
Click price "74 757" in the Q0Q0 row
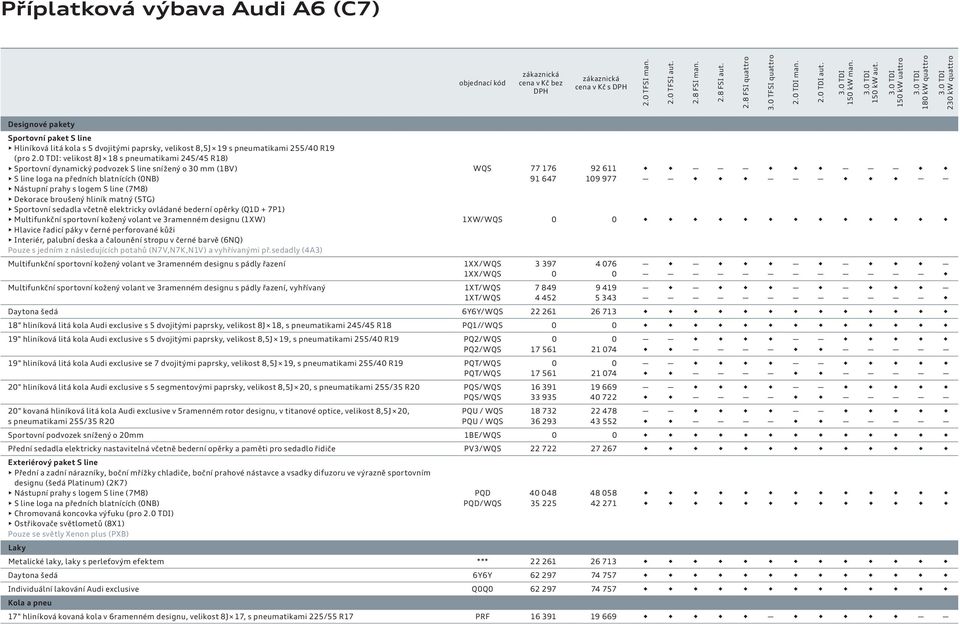604,589
